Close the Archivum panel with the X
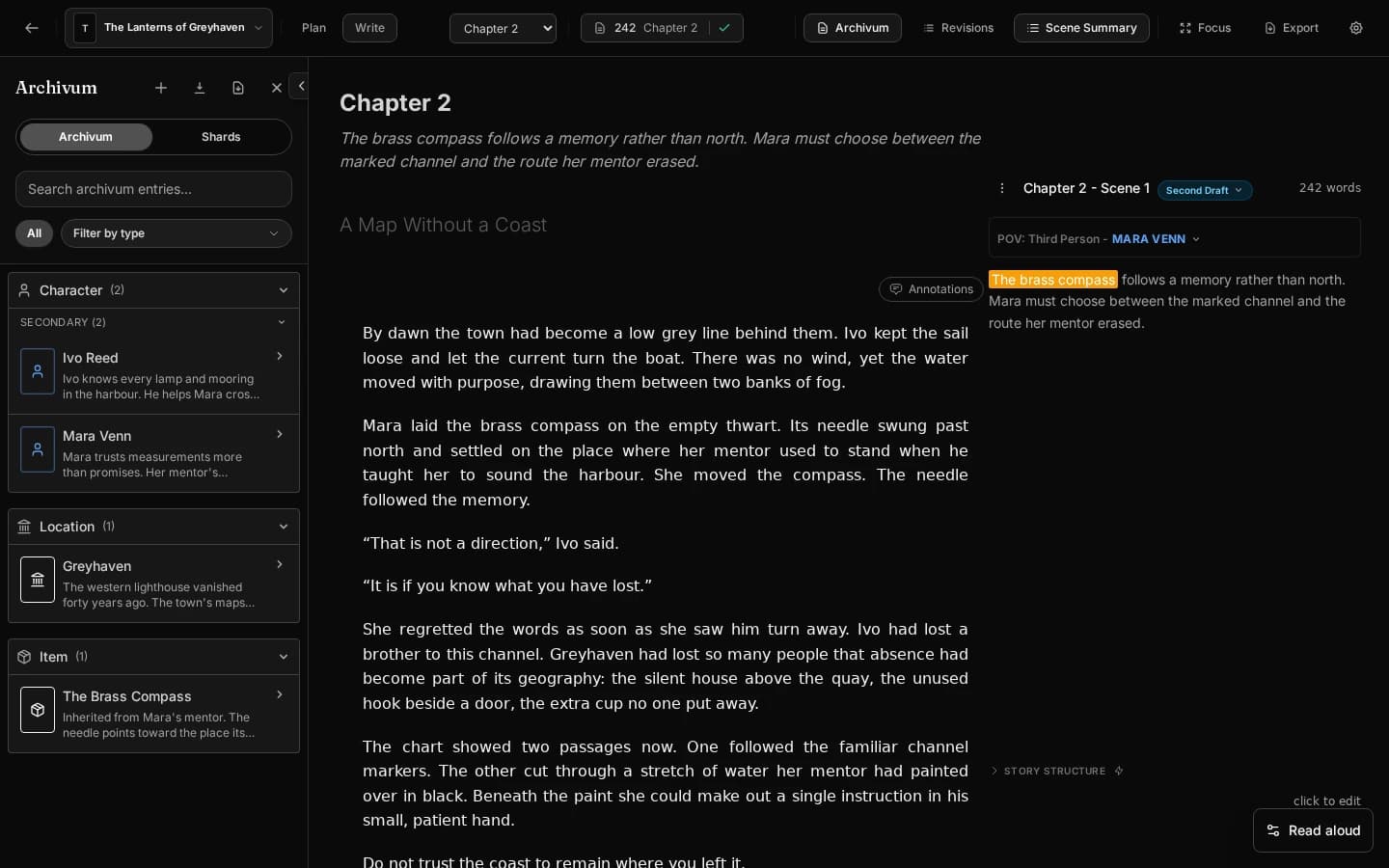 click(x=277, y=88)
